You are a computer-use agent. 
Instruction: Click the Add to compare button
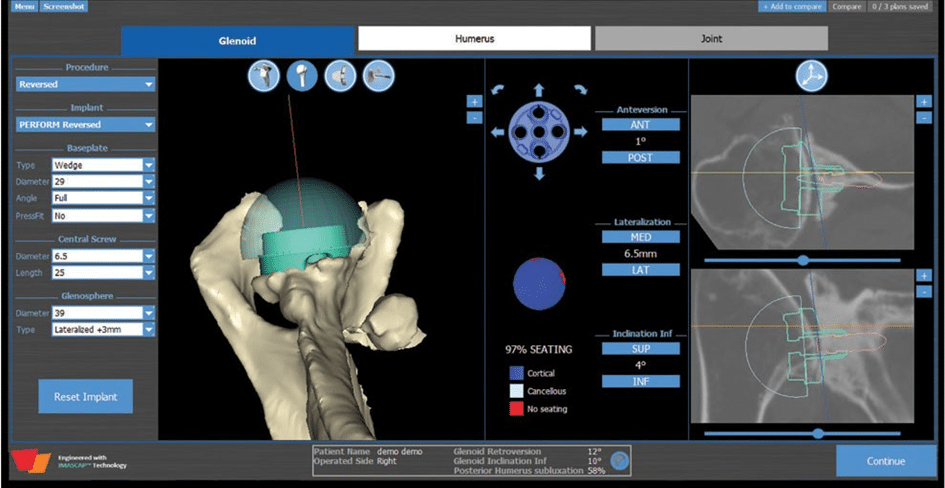(792, 6)
